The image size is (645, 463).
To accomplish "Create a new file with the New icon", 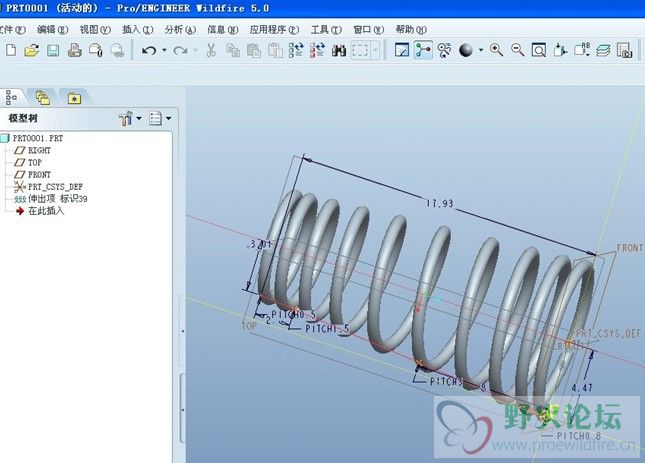I will pyautogui.click(x=11, y=51).
